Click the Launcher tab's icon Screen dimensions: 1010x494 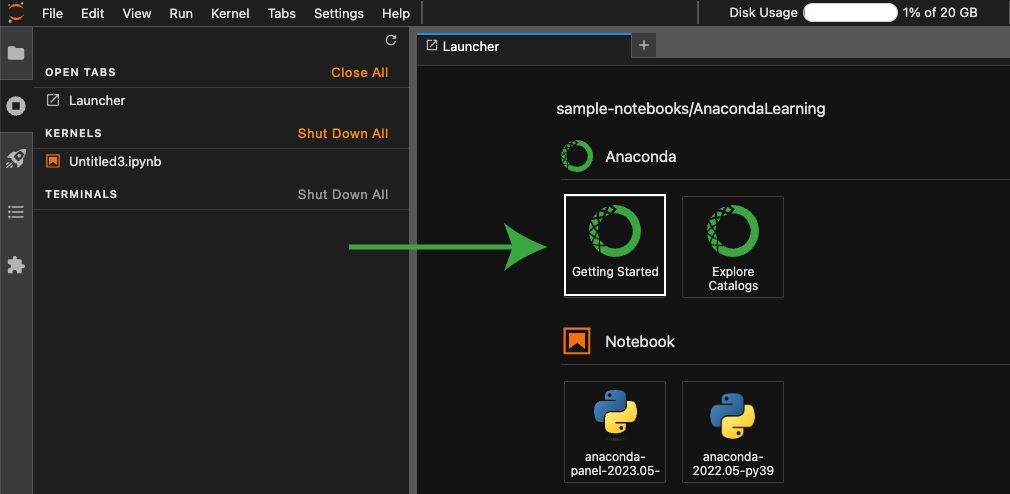click(x=432, y=46)
